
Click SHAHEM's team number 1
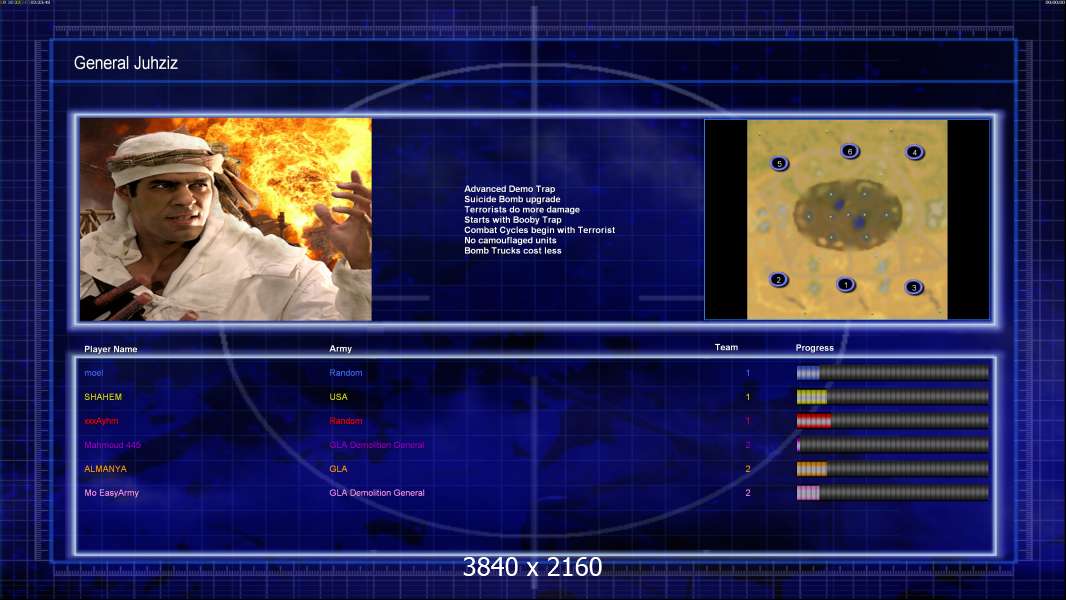coord(748,397)
